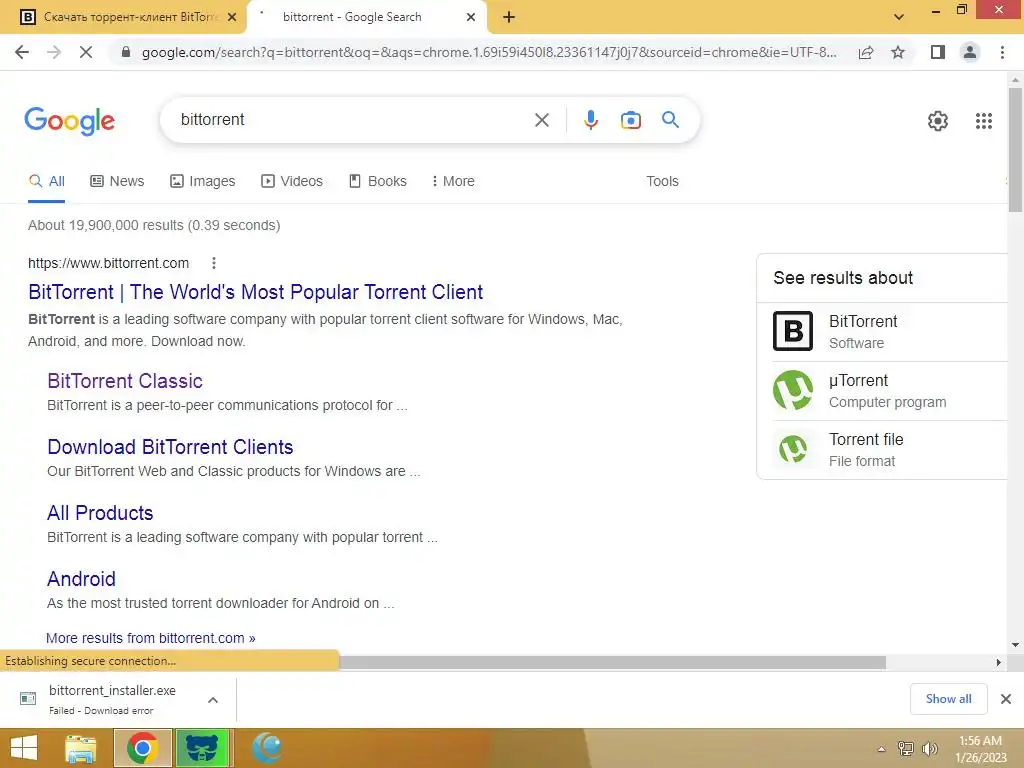The height and width of the screenshot is (768, 1024).
Task: Open Chrome side panel
Action: coord(938,52)
